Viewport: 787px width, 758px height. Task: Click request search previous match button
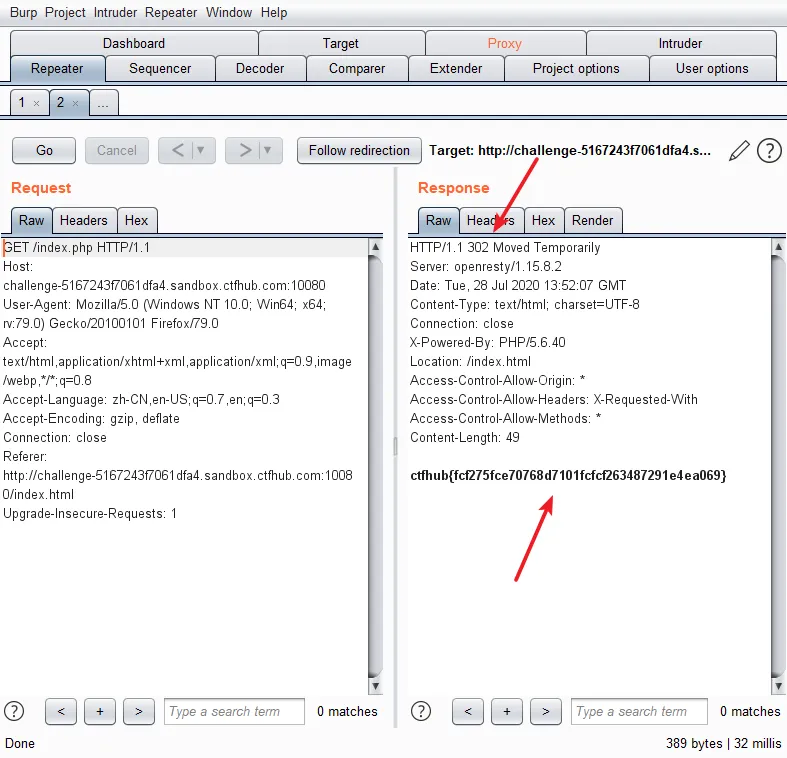pos(61,711)
